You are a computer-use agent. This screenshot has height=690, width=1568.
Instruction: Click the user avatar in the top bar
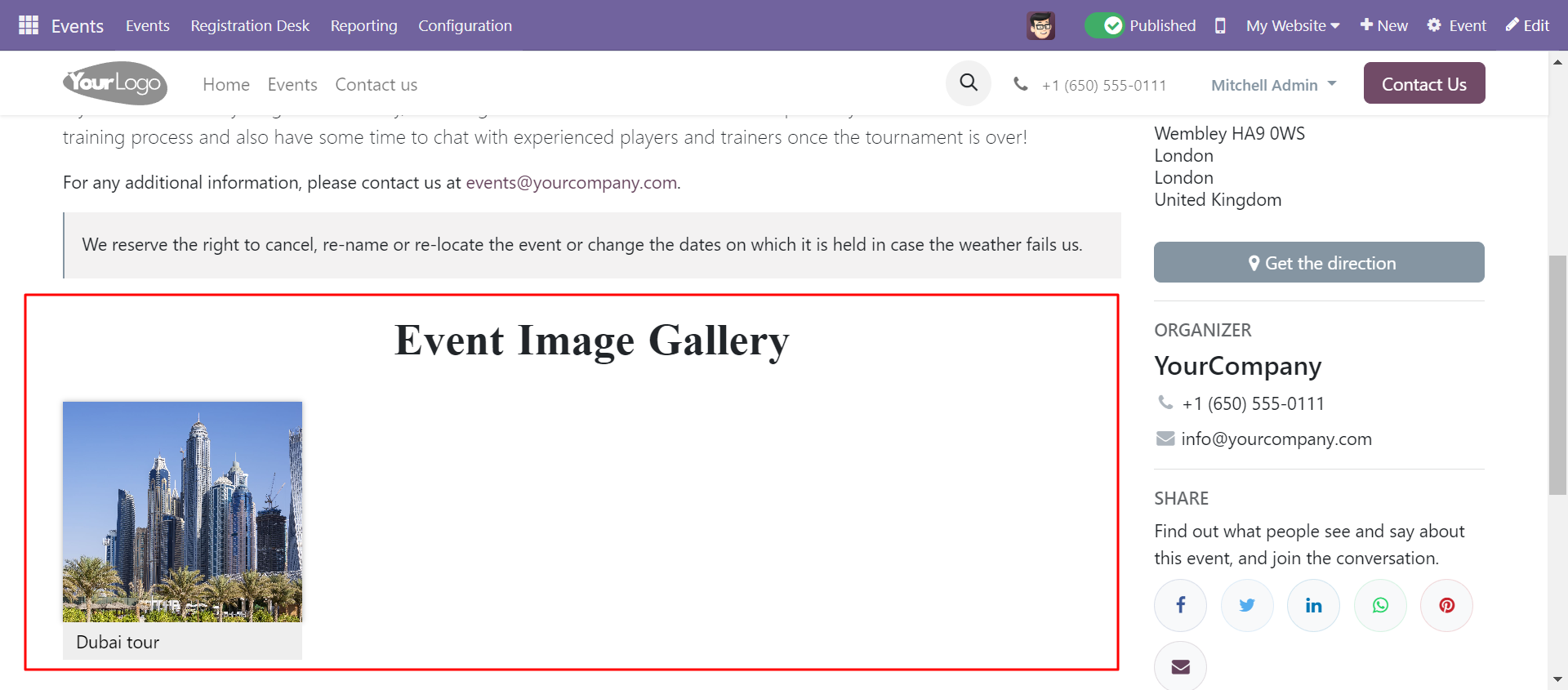click(x=1040, y=25)
